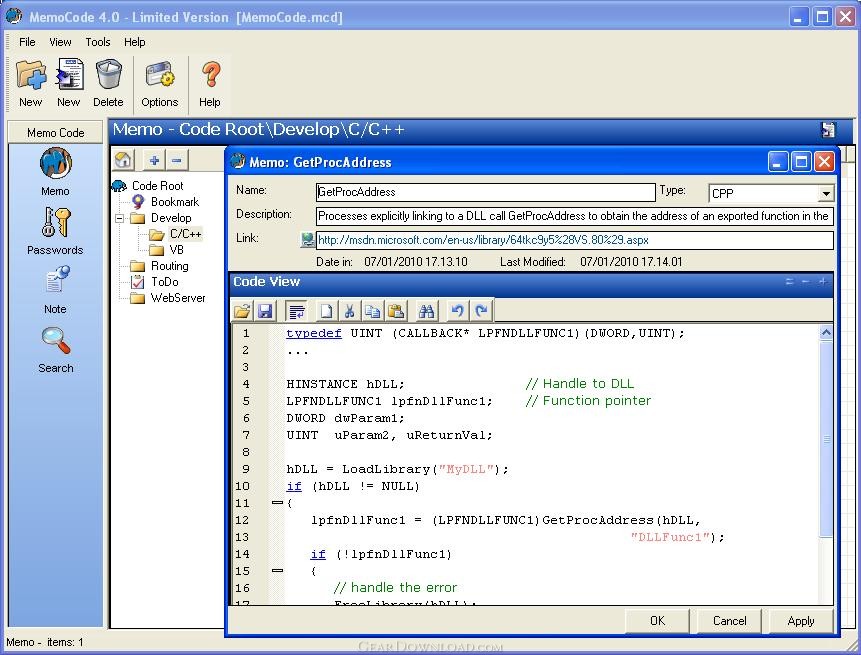Select the ToDo item in the tree
The image size is (861, 655).
[165, 282]
